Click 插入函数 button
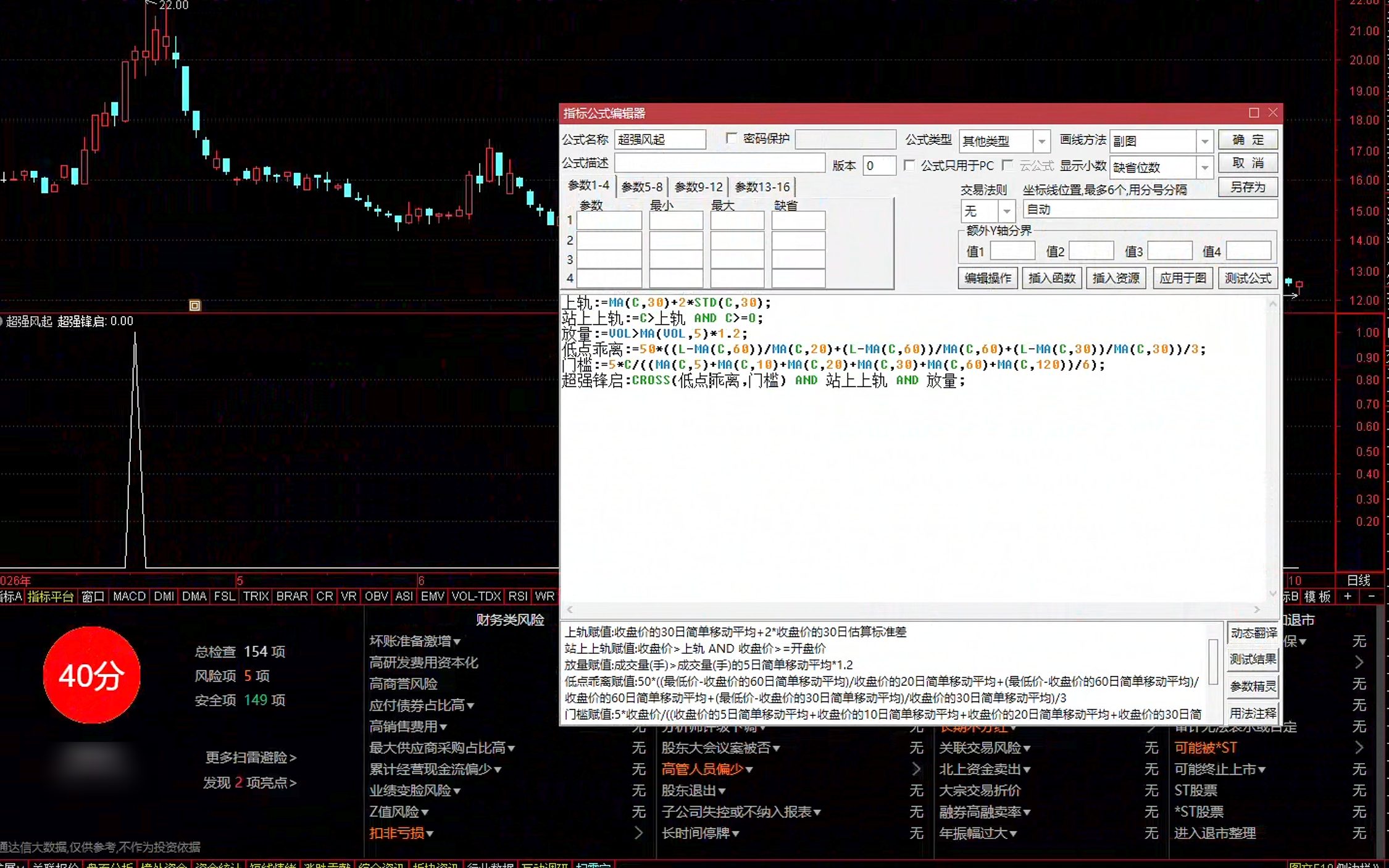The height and width of the screenshot is (868, 1389). 1052,278
